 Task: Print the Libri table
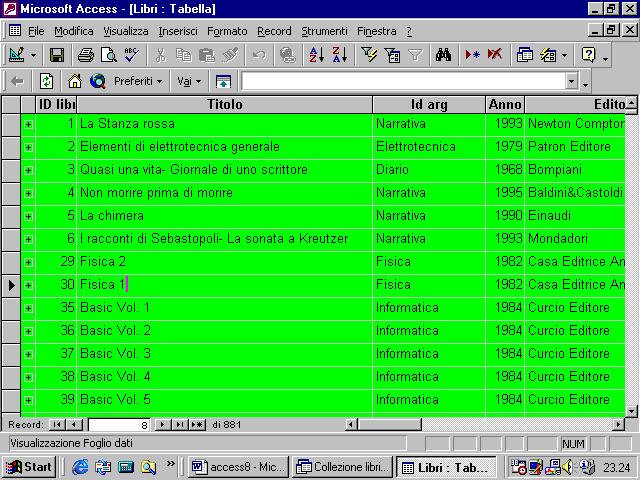click(x=86, y=55)
